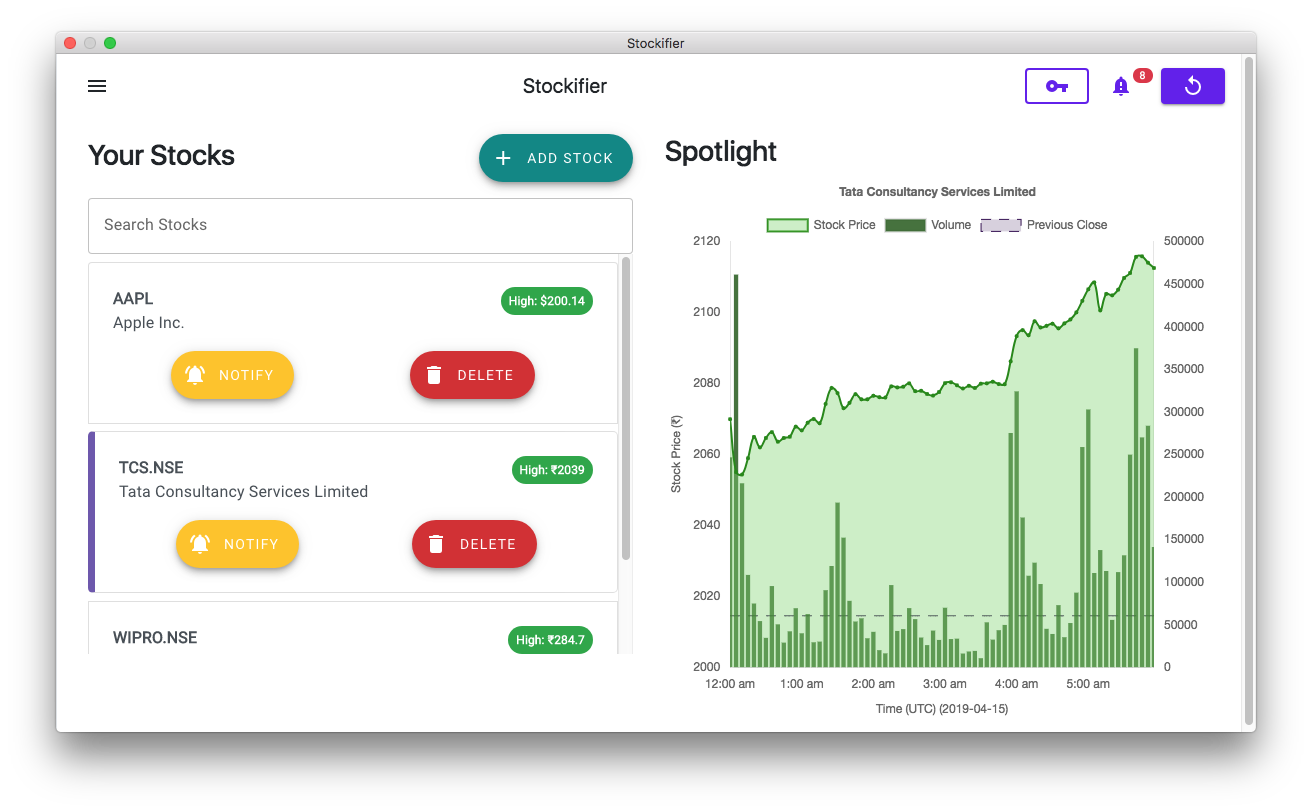
Task: Open the hamburger navigation menu
Action: click(97, 86)
